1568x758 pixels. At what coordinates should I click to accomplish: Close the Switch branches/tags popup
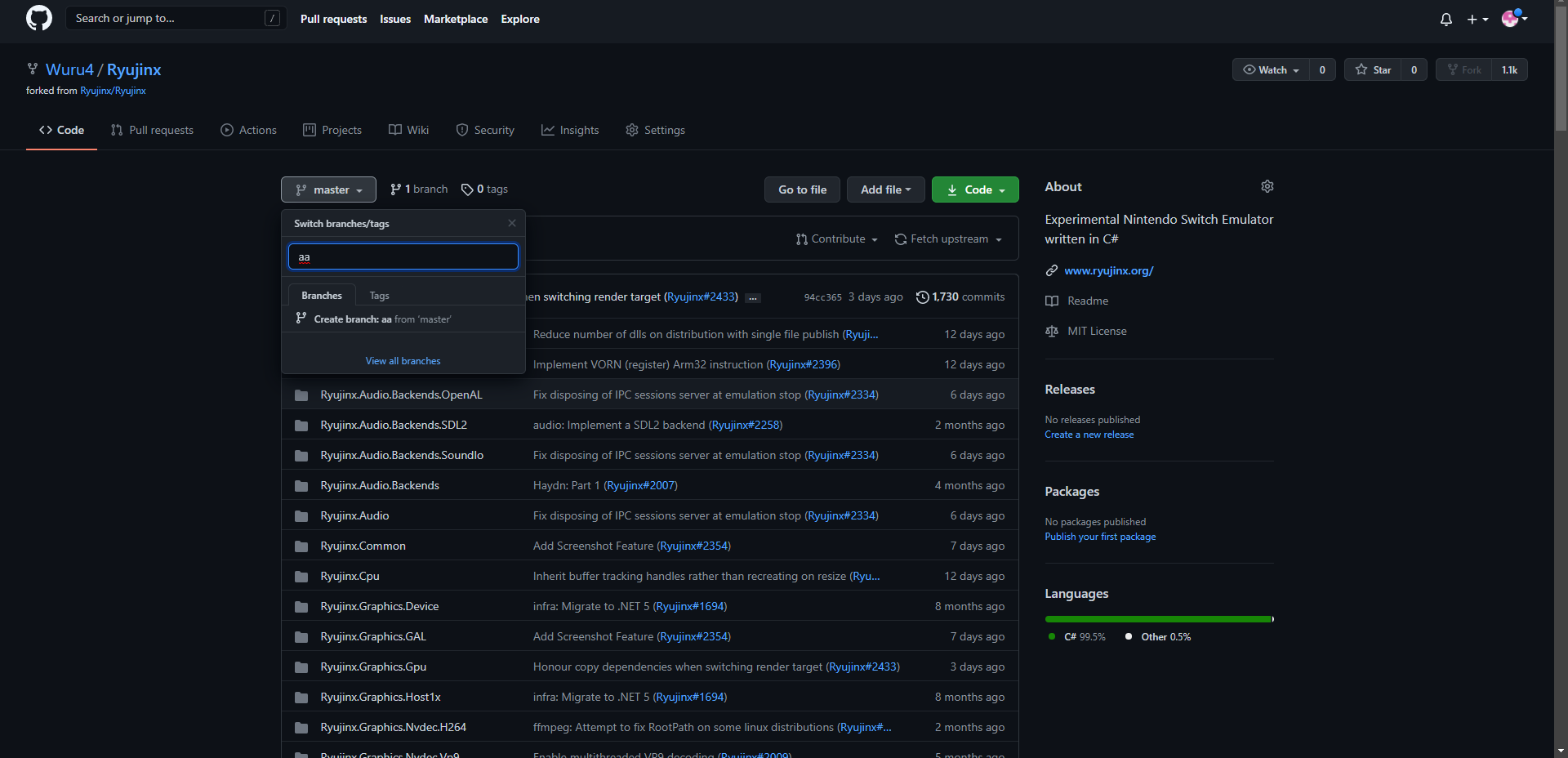coord(512,223)
